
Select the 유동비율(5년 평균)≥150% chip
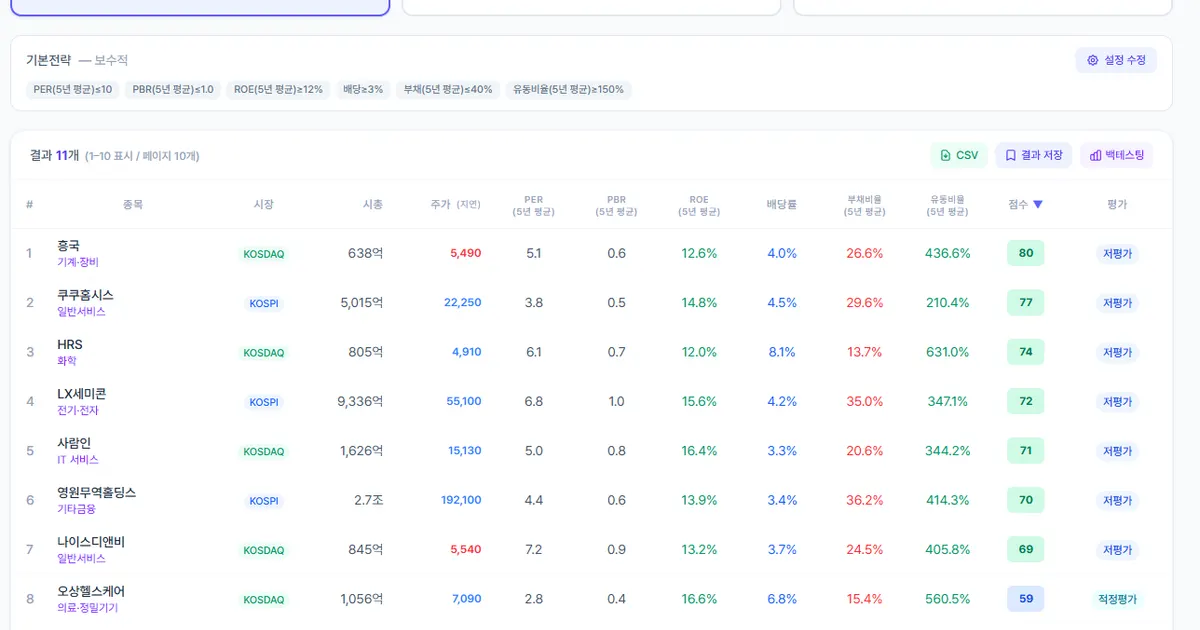(568, 89)
